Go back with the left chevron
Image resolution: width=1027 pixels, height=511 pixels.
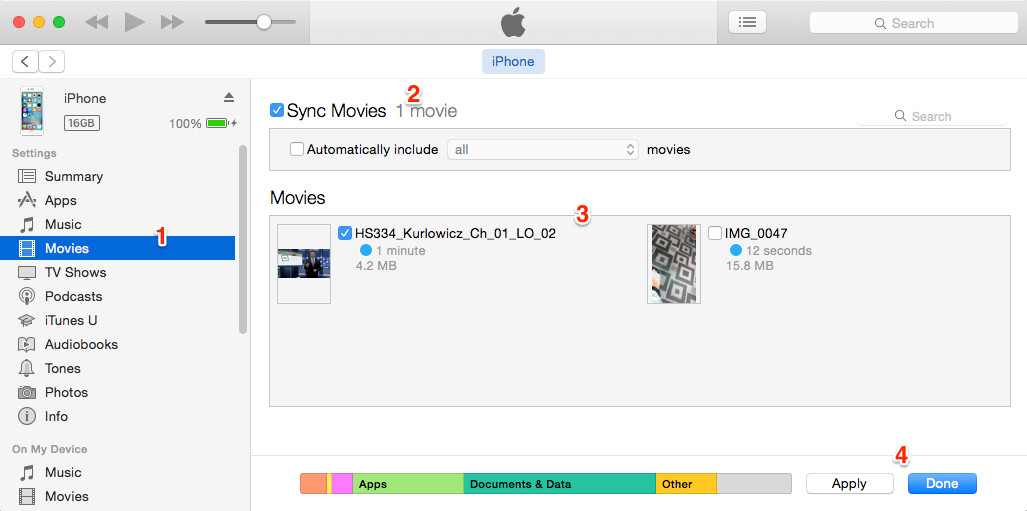coord(25,62)
